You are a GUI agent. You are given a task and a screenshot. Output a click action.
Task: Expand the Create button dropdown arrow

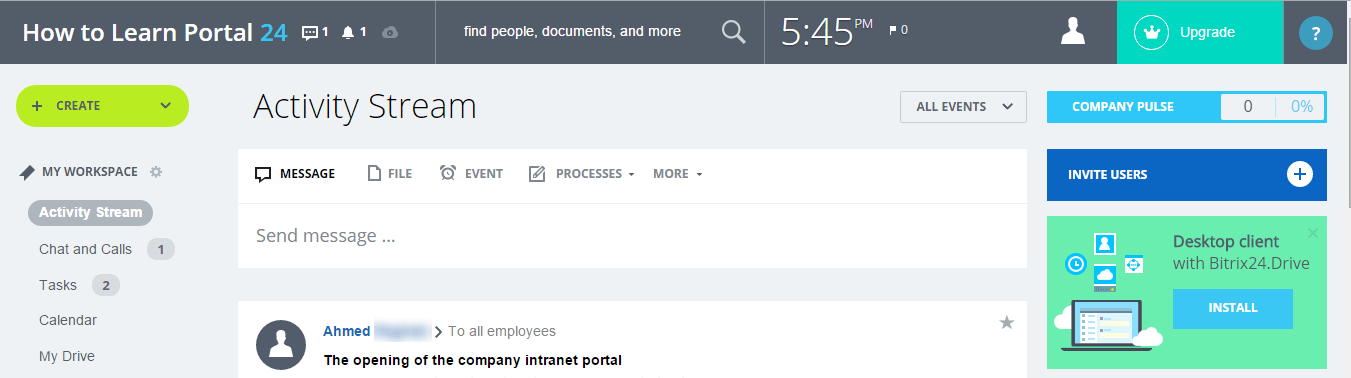coord(166,105)
